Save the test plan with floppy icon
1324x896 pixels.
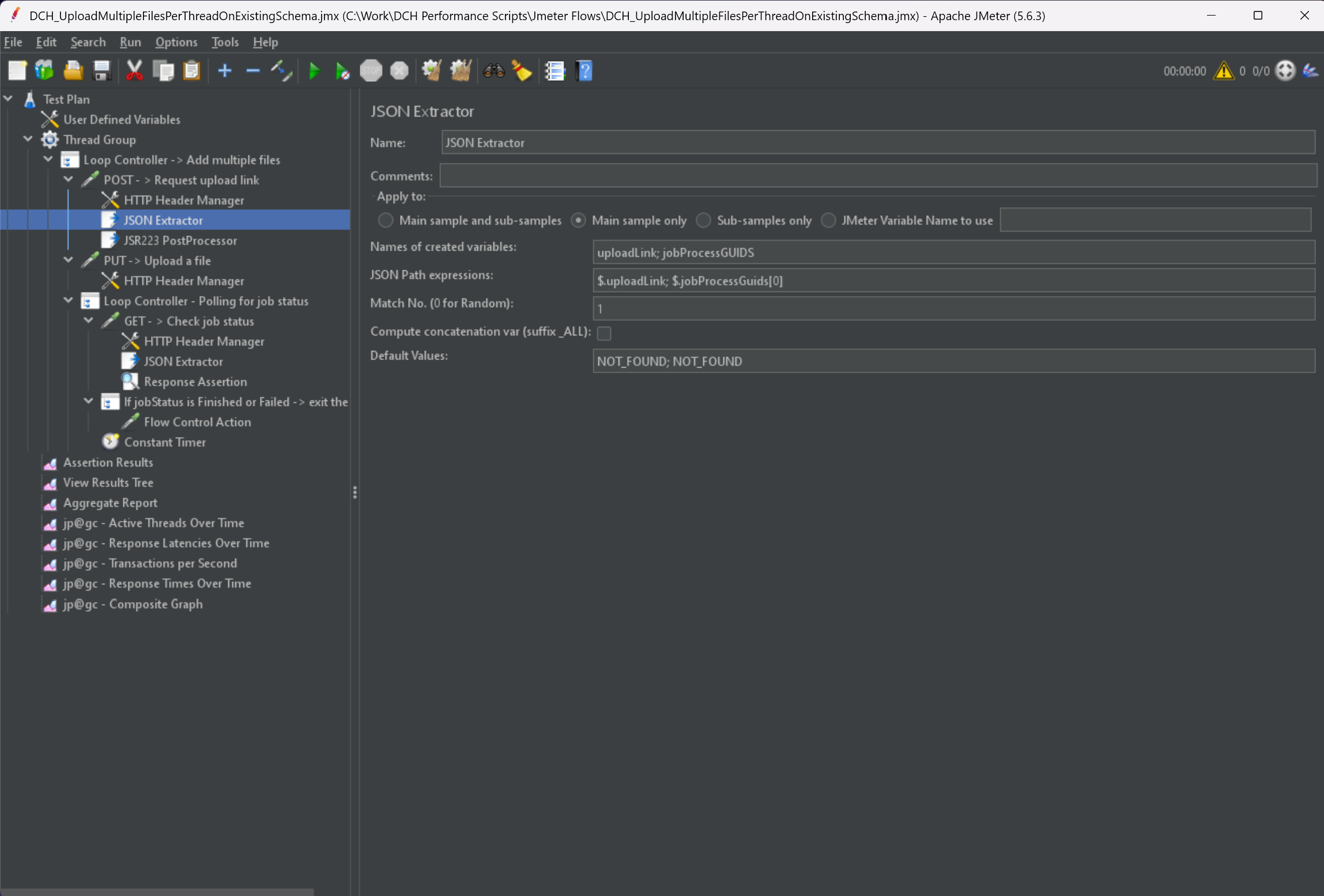pos(102,71)
